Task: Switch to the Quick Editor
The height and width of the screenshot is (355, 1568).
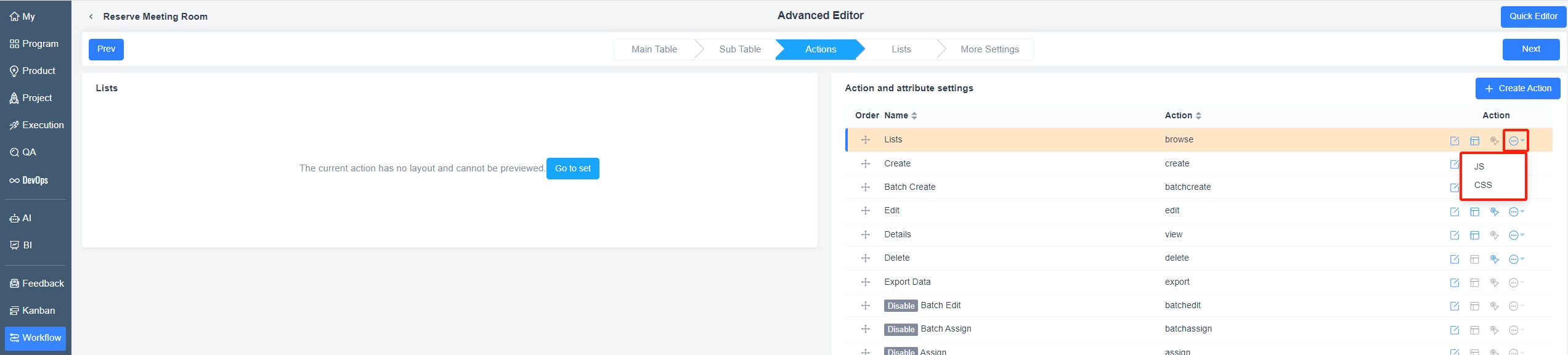Action: point(1533,17)
